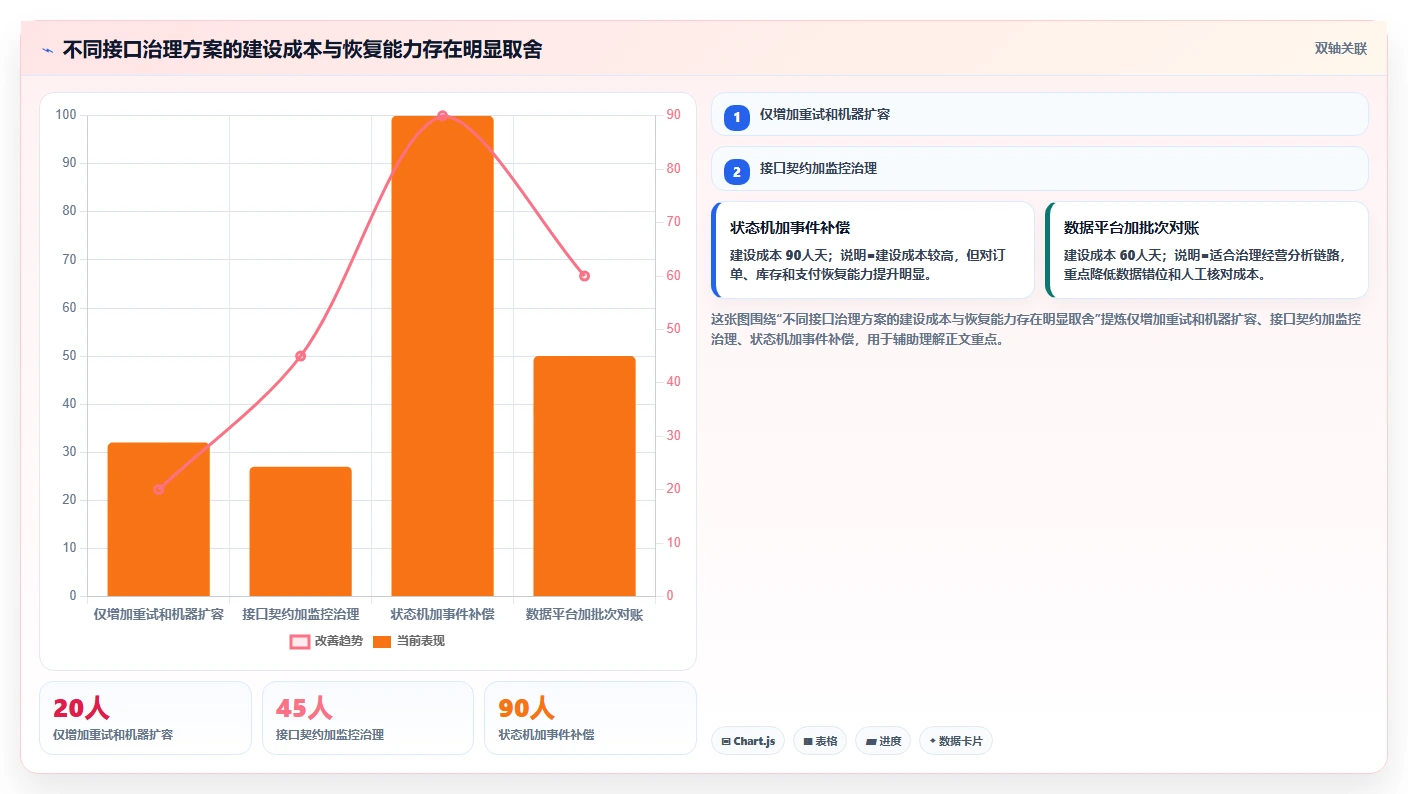This screenshot has width=1408, height=794.
Task: Click number 2 badge for 接口契约加监控治理
Action: click(x=737, y=172)
